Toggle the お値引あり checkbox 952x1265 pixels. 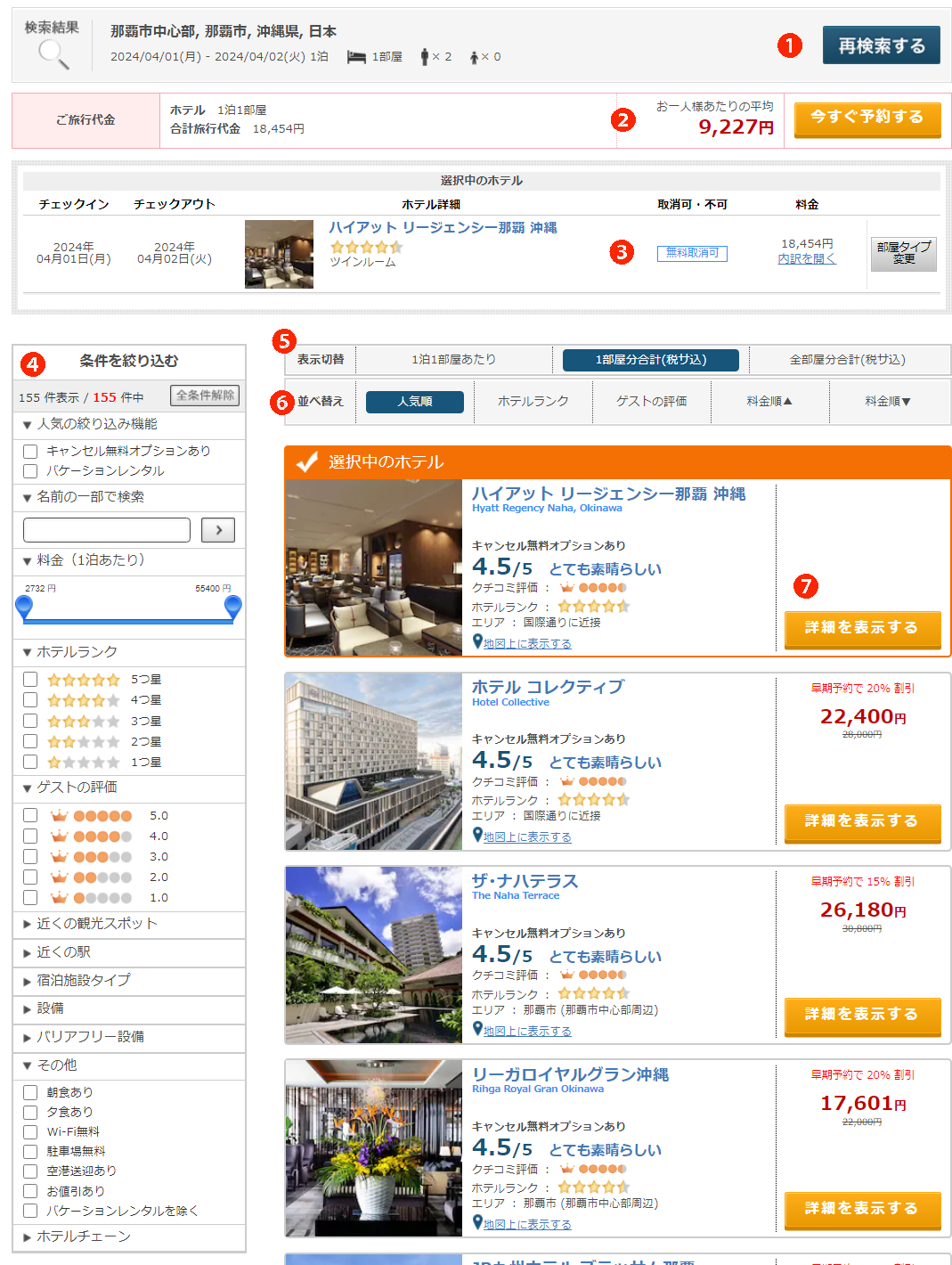(x=30, y=1191)
